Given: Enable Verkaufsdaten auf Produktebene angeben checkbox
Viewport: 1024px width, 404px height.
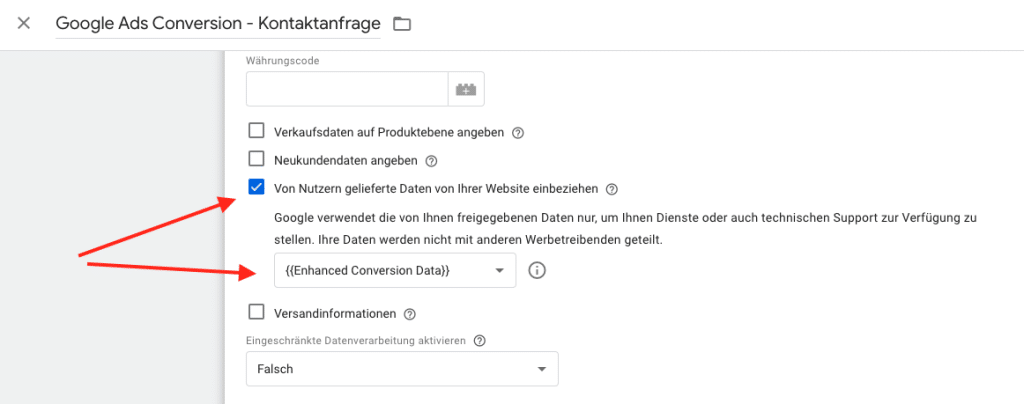Looking at the screenshot, I should [257, 131].
